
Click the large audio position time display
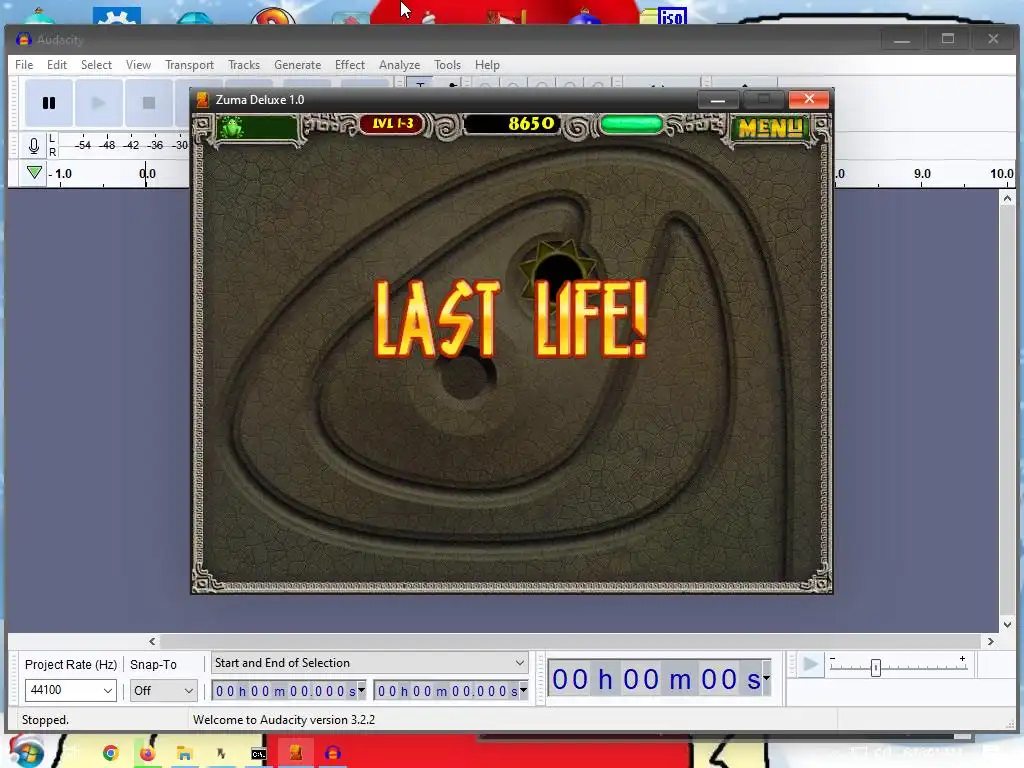click(655, 679)
